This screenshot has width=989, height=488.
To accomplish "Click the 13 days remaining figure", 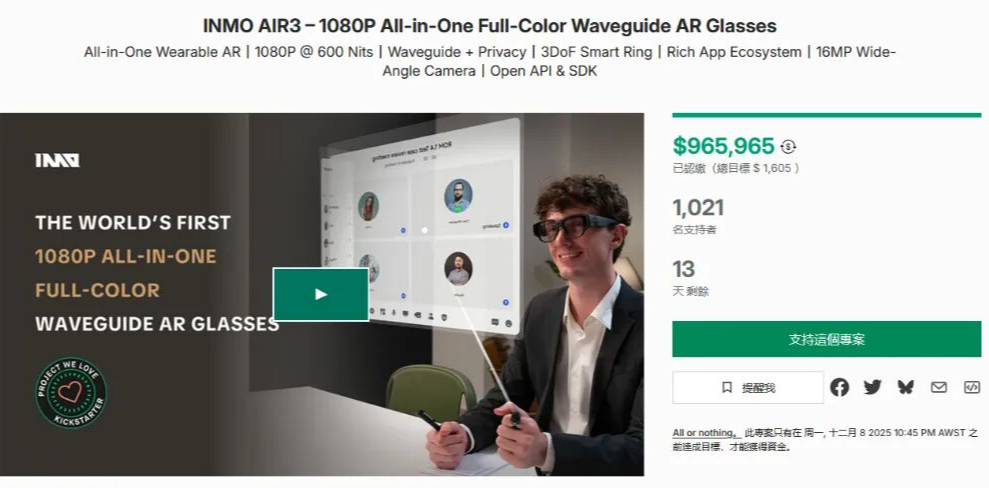I will pos(684,269).
